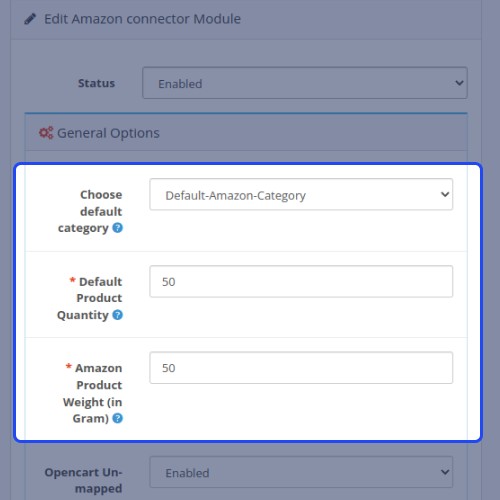Viewport: 500px width, 500px height.
Task: Click the Default Product Quantity label
Action: point(89,298)
